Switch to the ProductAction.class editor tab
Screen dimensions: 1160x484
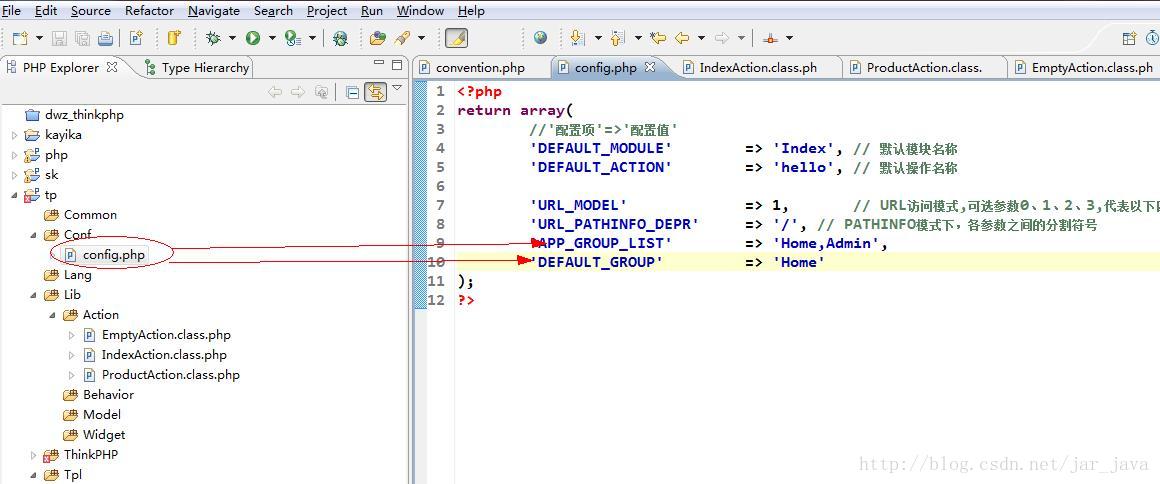point(925,67)
